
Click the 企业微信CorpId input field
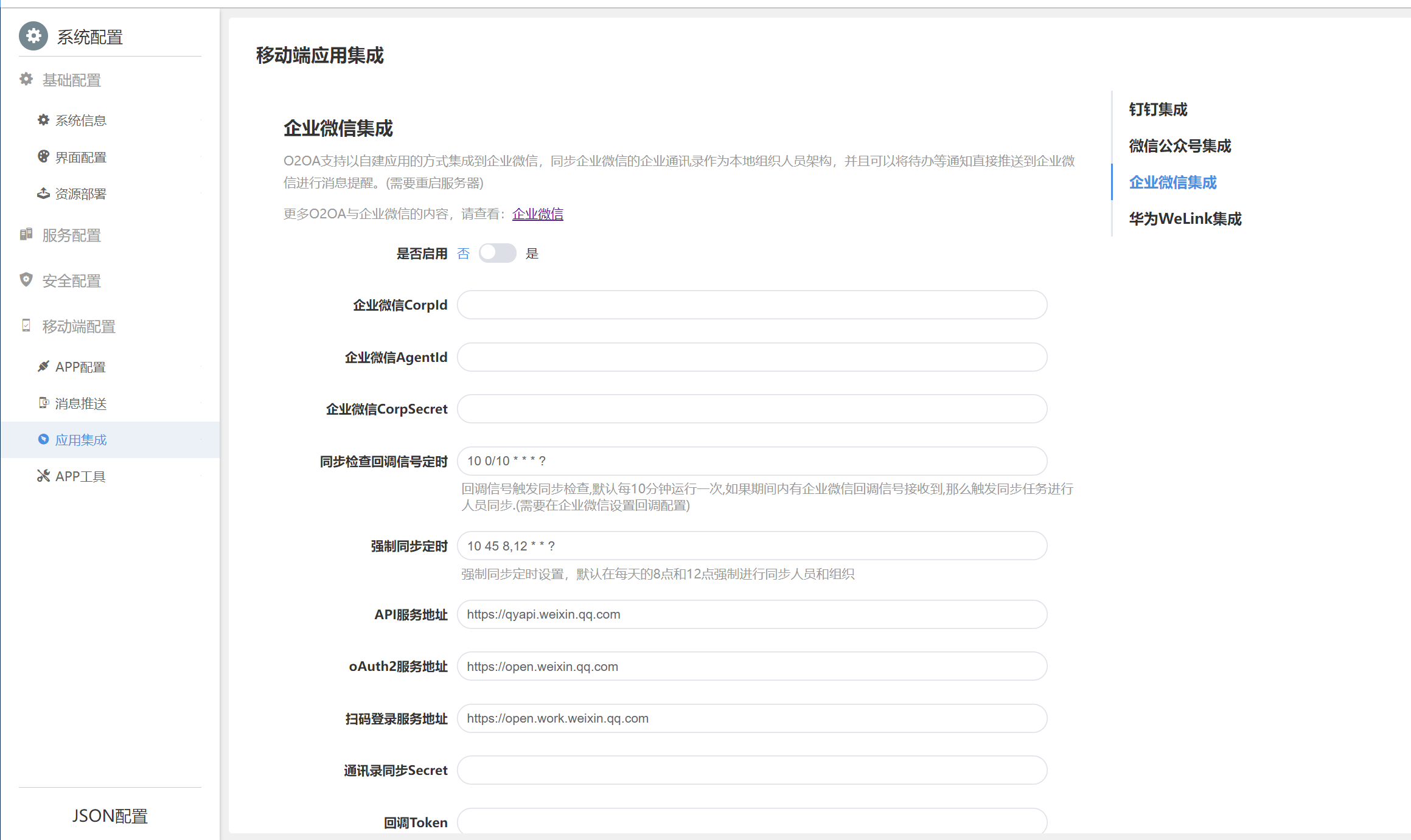pyautogui.click(x=751, y=305)
